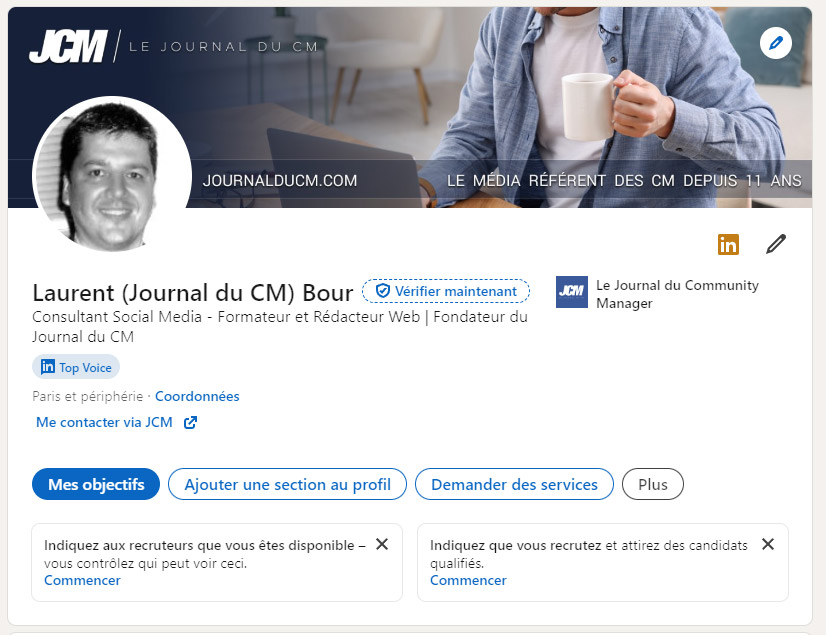
Task: Click Ajouter une section au profil
Action: pyautogui.click(x=287, y=484)
